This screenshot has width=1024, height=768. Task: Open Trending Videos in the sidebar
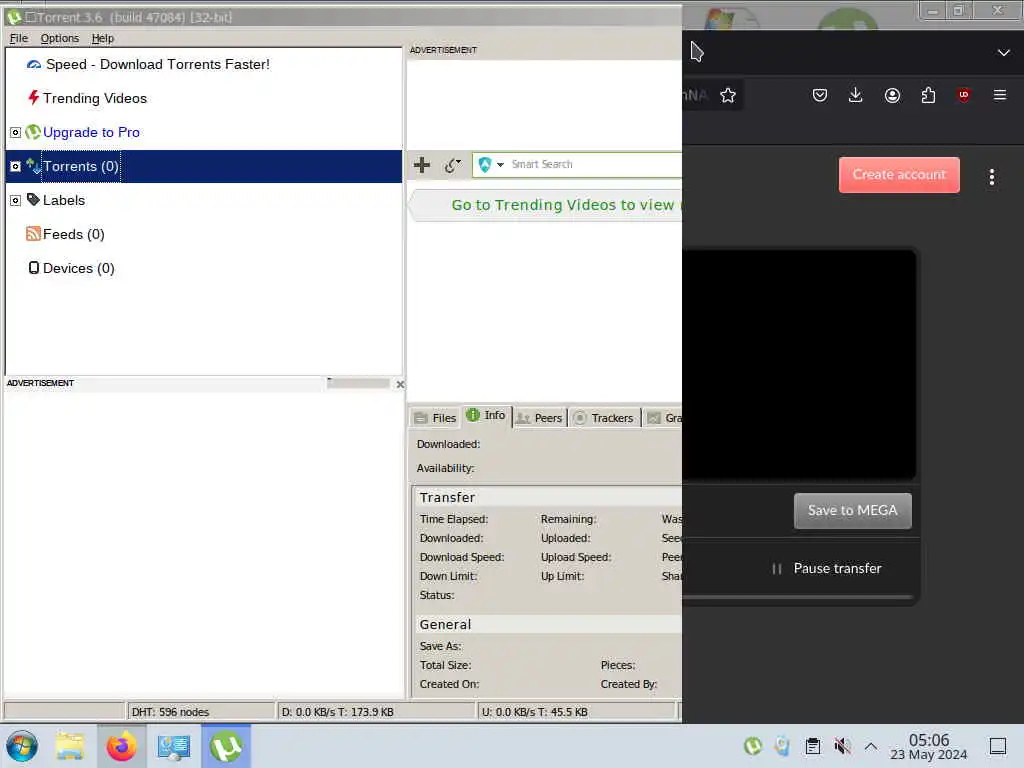tap(95, 98)
